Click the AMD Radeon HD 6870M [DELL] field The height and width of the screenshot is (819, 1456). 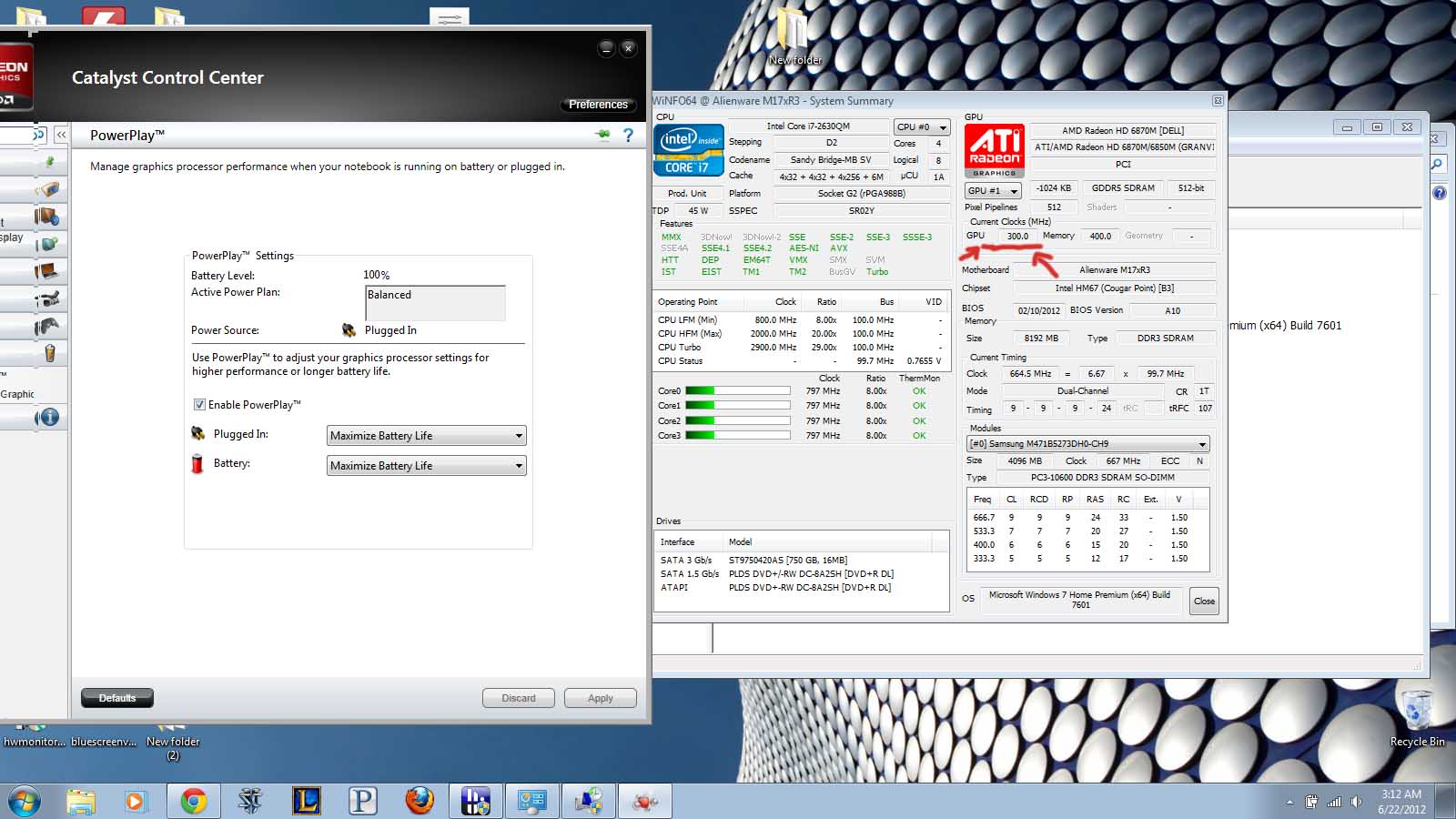[1123, 130]
